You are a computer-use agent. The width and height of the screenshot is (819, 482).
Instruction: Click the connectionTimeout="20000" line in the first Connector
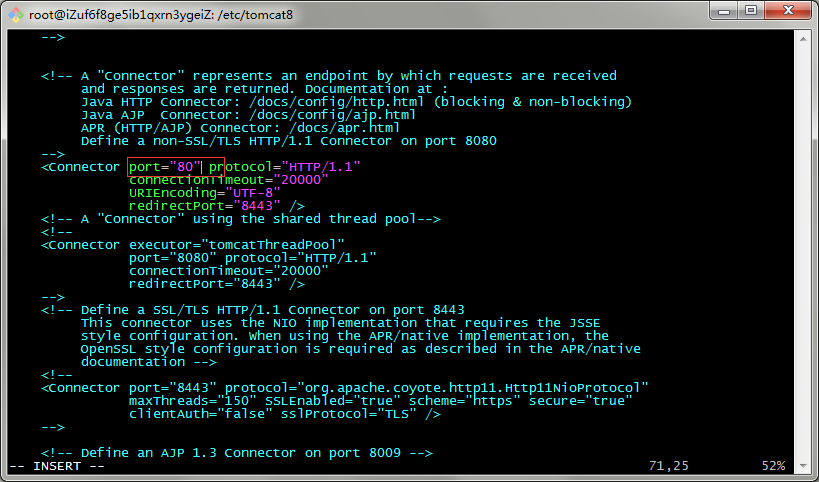pos(229,180)
